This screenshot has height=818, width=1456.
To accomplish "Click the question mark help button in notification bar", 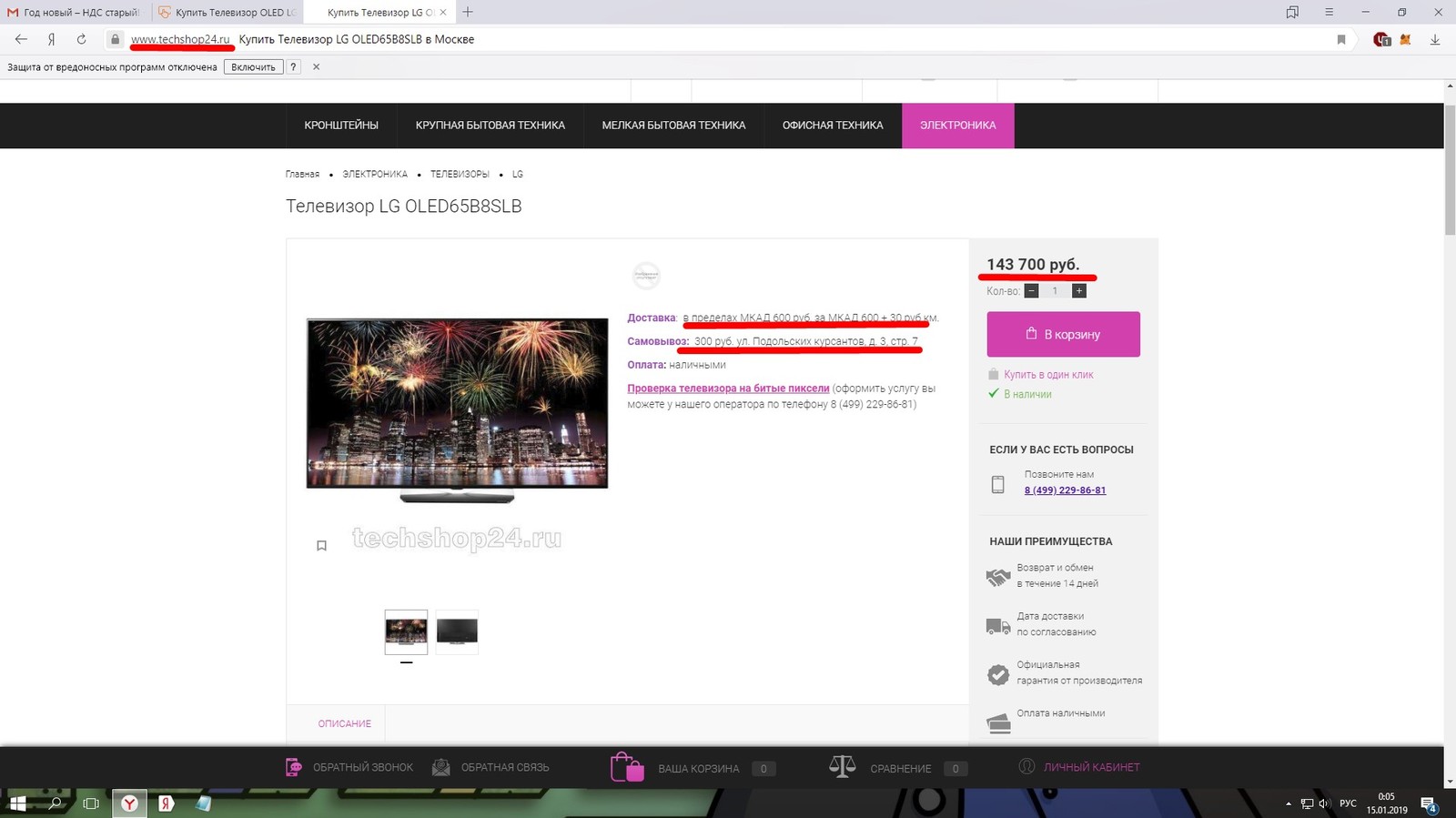I will pyautogui.click(x=293, y=66).
